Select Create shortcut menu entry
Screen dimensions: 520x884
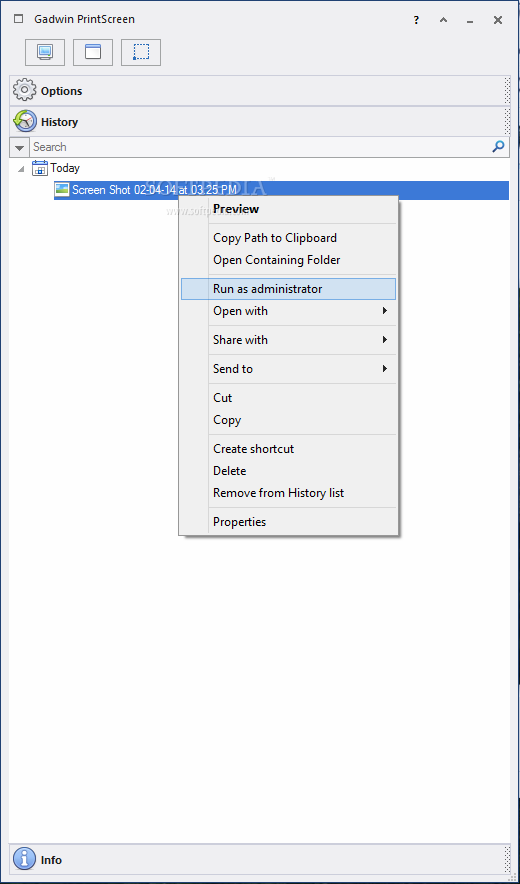(288, 449)
